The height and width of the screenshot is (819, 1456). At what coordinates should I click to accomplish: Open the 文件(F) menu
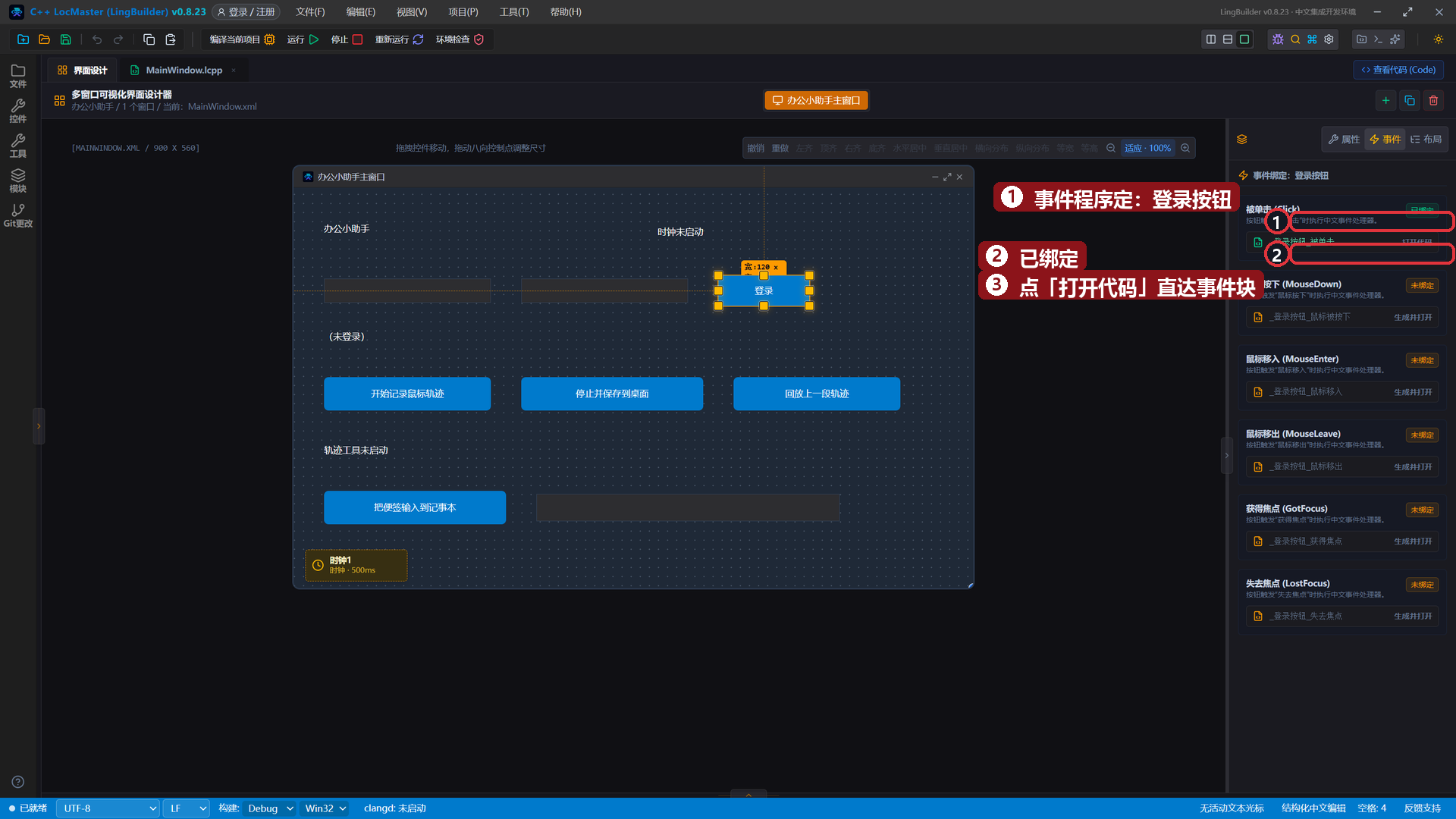310,12
